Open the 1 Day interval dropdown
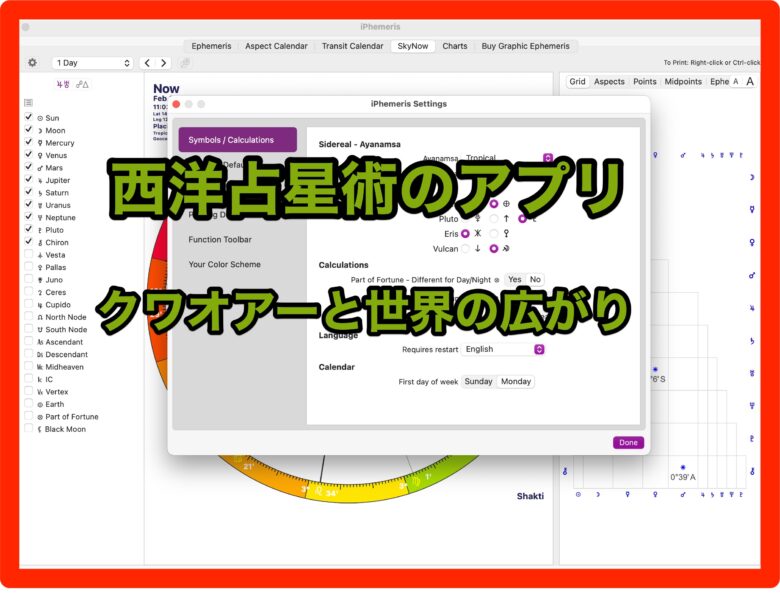The width and height of the screenshot is (780, 601). 93,63
